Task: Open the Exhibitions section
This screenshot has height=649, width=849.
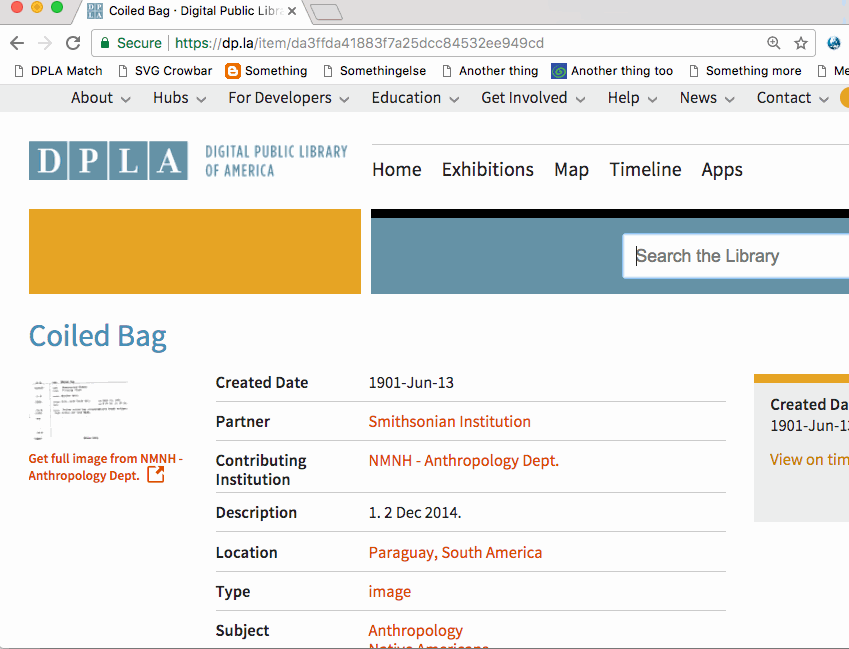Action: (x=488, y=169)
